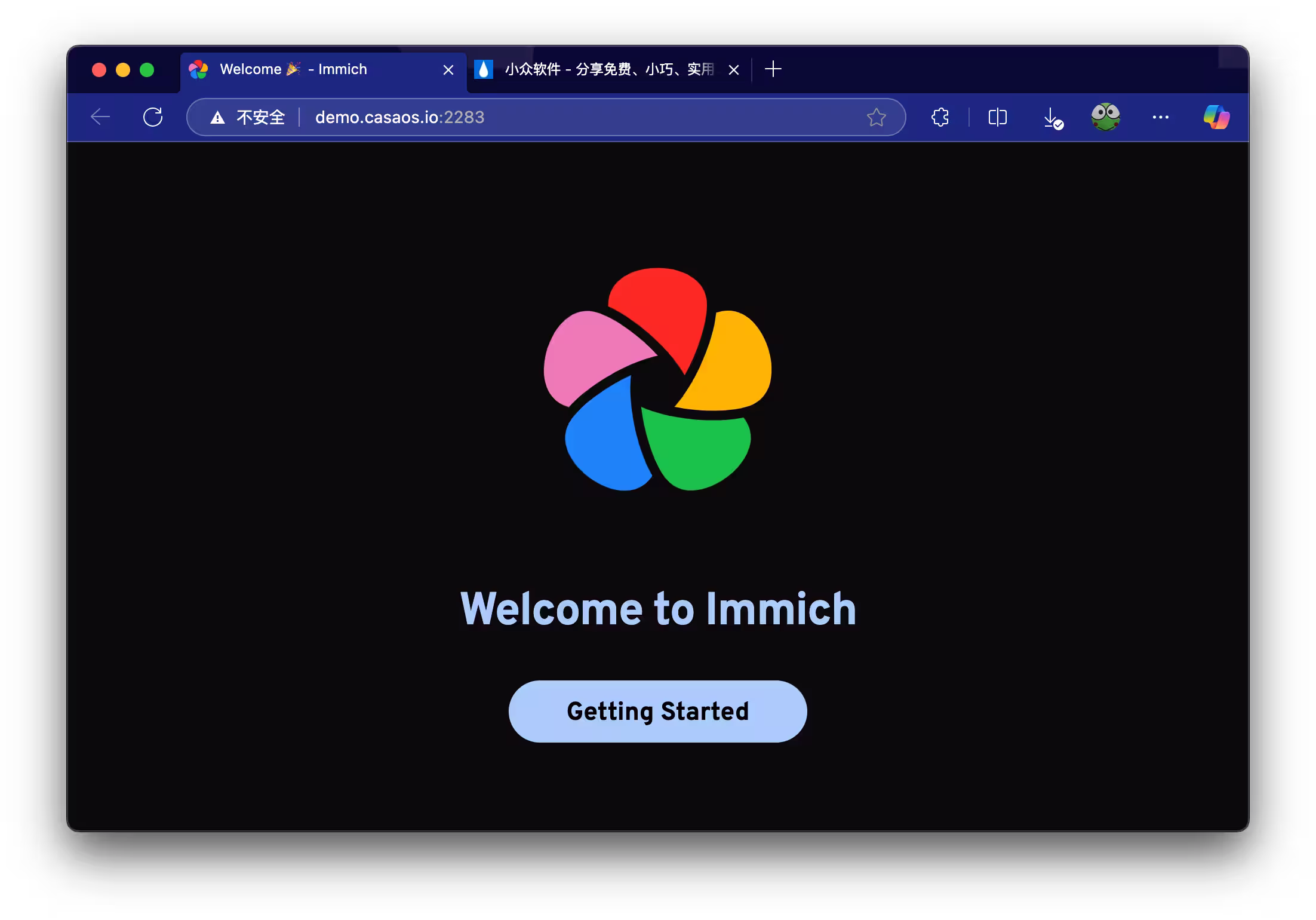Bookmark this page with the star icon

[876, 117]
